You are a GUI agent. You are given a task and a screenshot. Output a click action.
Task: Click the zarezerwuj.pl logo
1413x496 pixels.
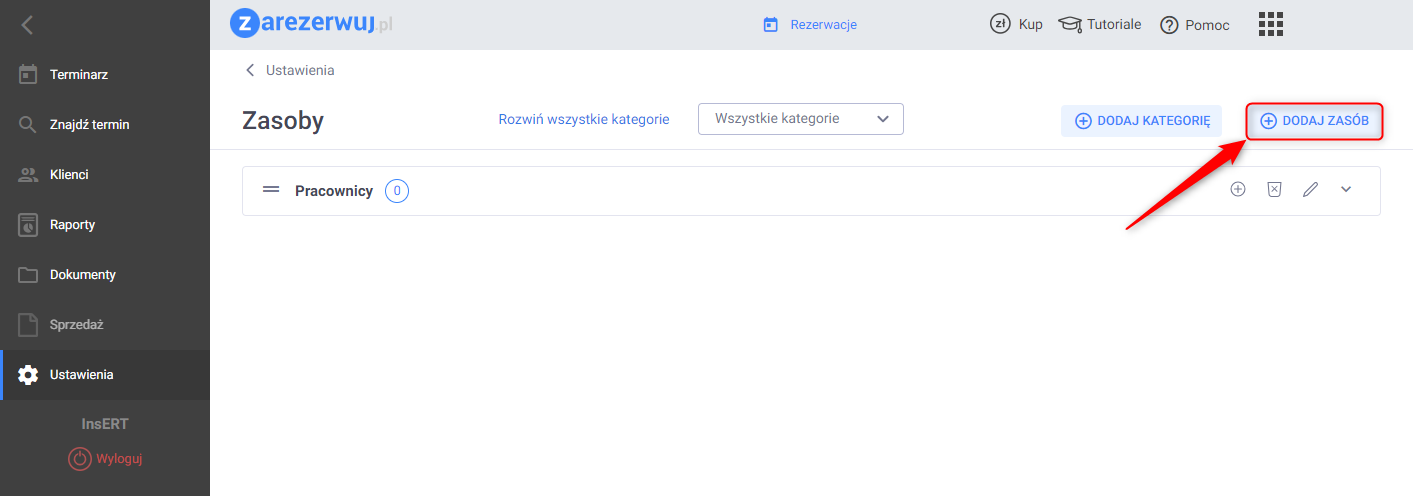311,24
